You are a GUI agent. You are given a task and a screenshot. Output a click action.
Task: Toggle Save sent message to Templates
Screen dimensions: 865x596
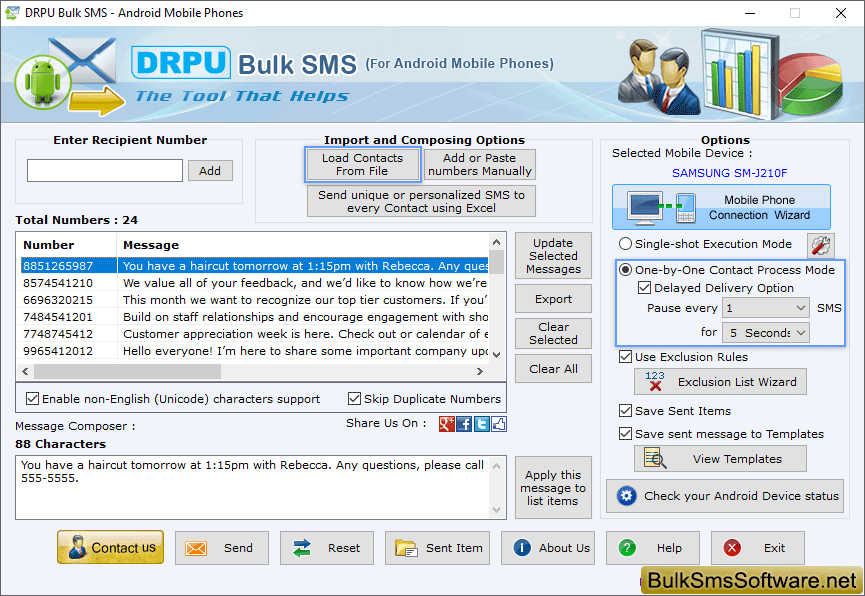625,434
